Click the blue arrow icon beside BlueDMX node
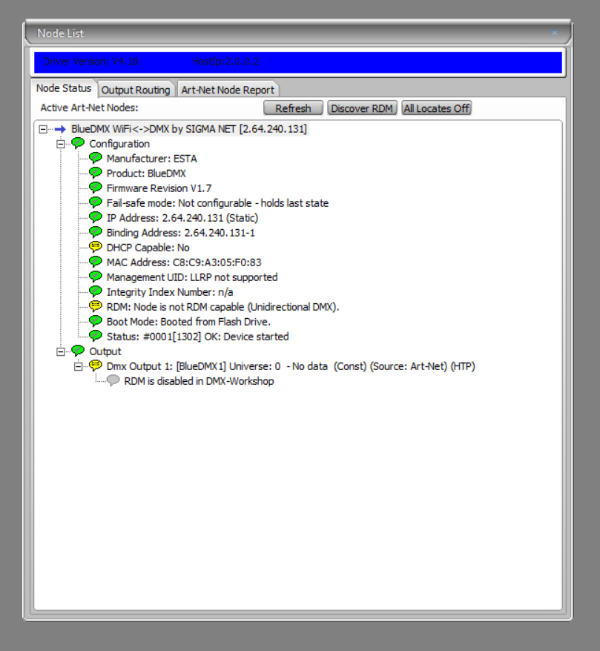Viewport: 600px width, 651px height. (60, 129)
